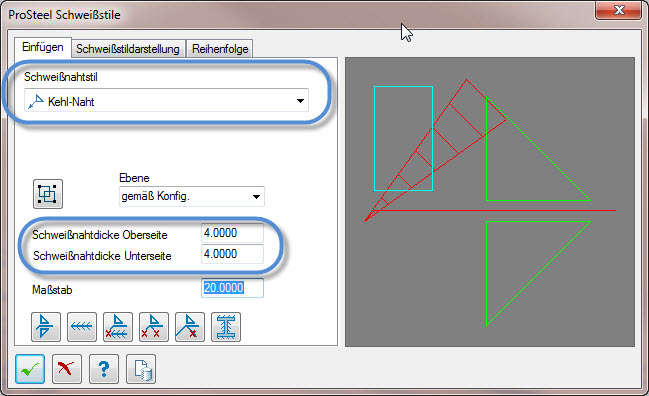Open the Schweißnahtstil Kehl-Naht dropdown
Image resolution: width=649 pixels, height=396 pixels.
point(166,101)
